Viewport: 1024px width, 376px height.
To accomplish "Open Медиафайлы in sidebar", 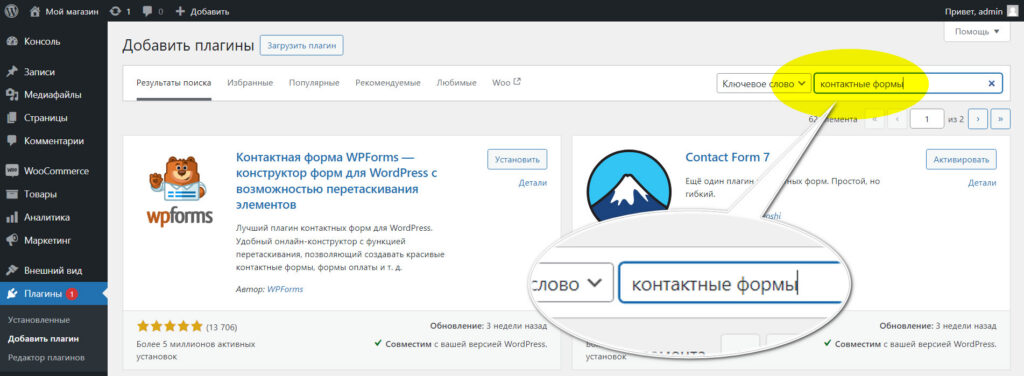I will click(x=54, y=95).
